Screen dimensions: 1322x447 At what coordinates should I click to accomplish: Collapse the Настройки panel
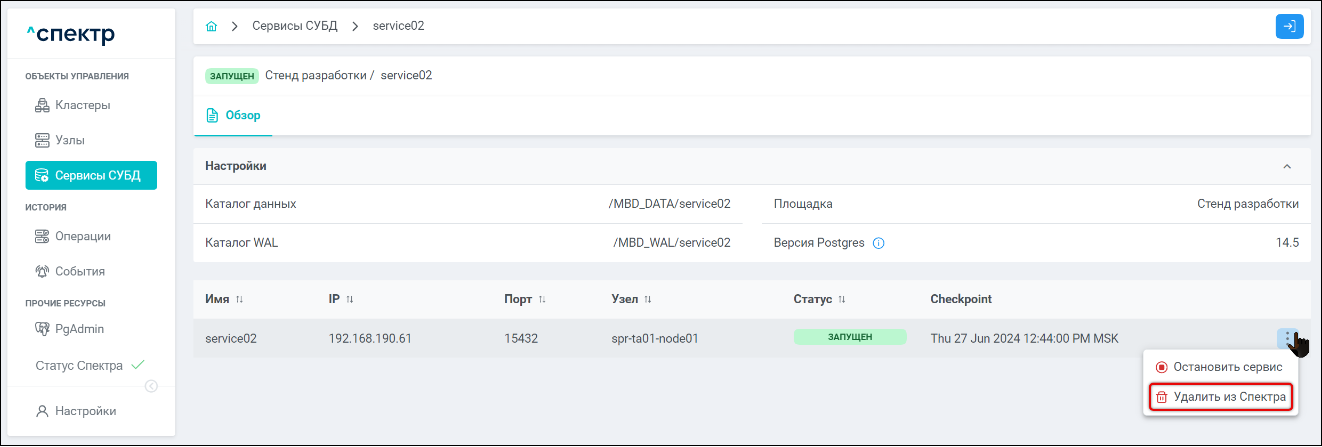pos(1287,166)
